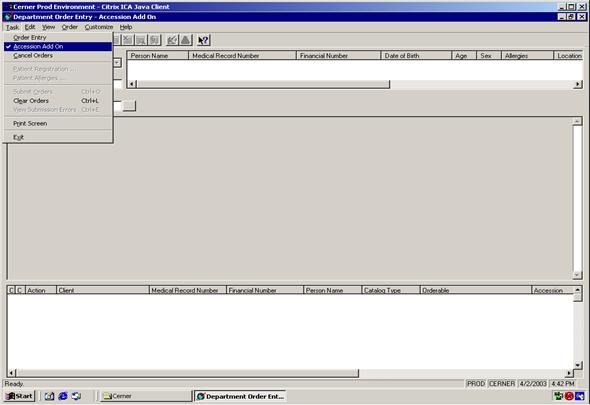Click the lower grid Medical Record Number header
The width and height of the screenshot is (590, 405).
pos(188,290)
